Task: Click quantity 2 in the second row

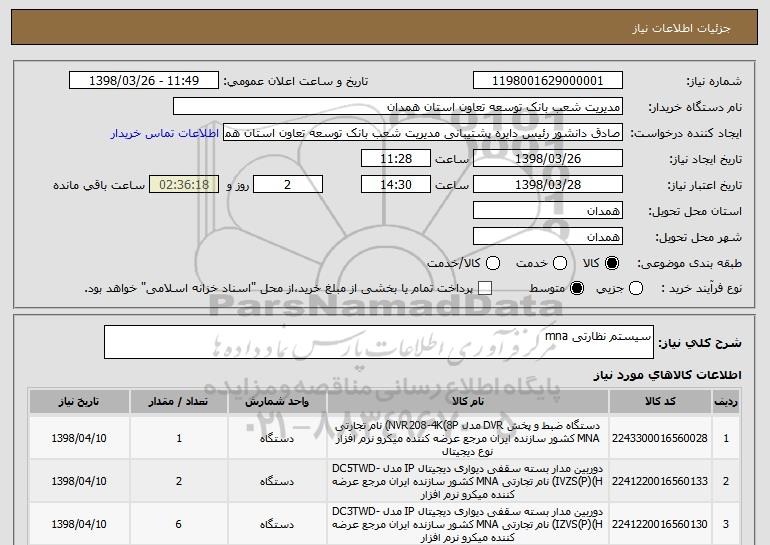Action: tap(179, 481)
